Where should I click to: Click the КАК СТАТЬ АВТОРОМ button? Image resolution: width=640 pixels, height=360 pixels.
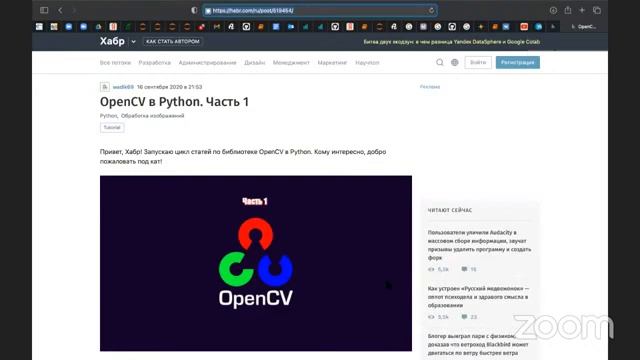coord(173,42)
